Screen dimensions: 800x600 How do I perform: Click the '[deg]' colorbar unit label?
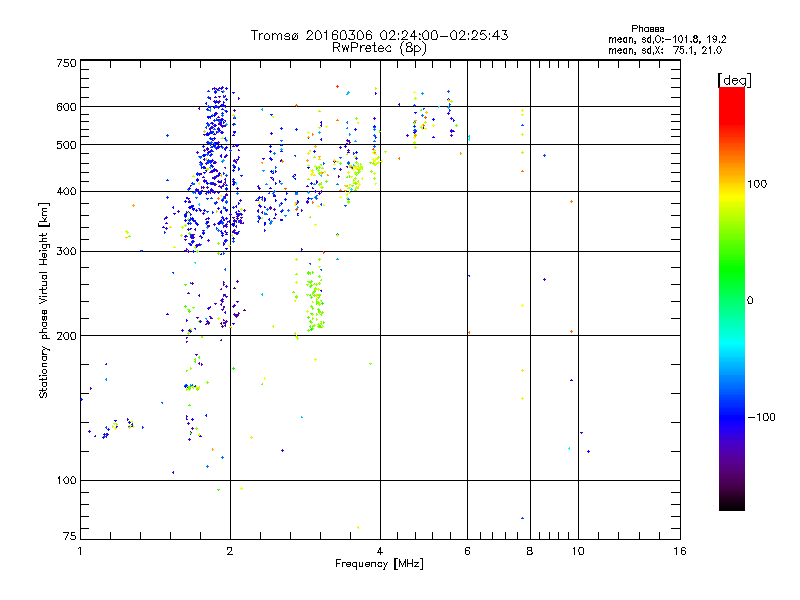click(x=734, y=80)
